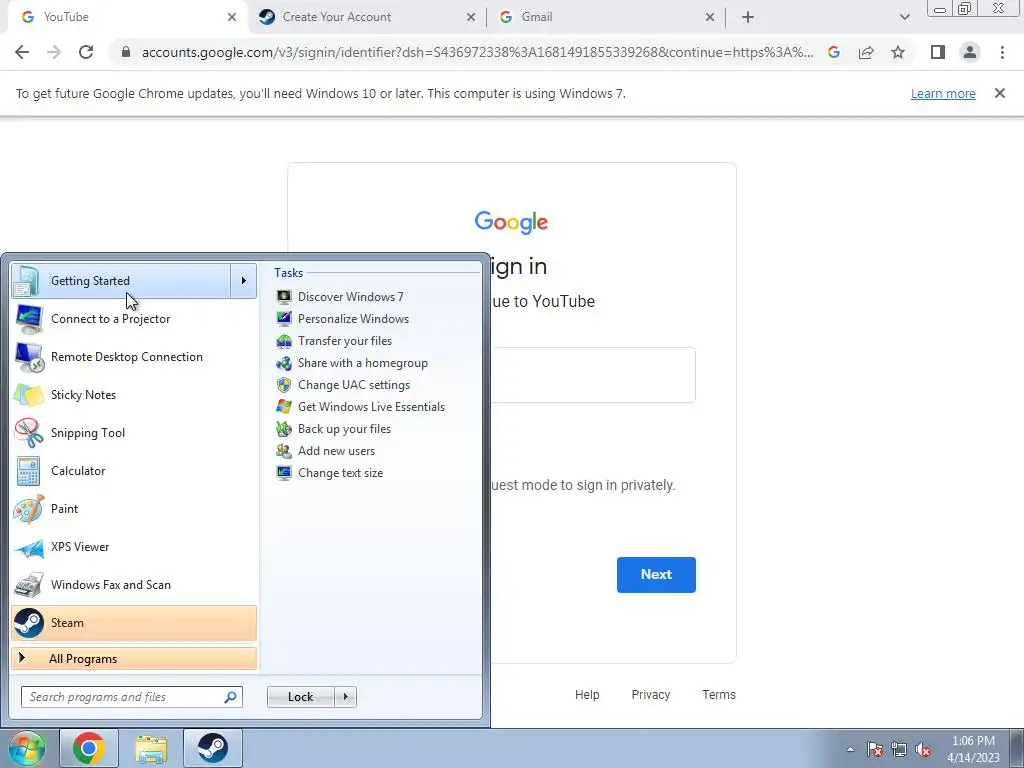Click the muted volume tray icon
The width and height of the screenshot is (1024, 768).
(x=923, y=749)
